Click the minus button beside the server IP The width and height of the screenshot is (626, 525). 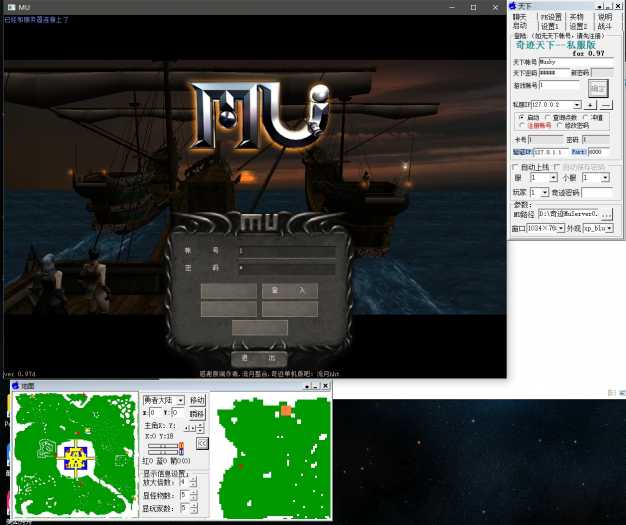tap(606, 104)
